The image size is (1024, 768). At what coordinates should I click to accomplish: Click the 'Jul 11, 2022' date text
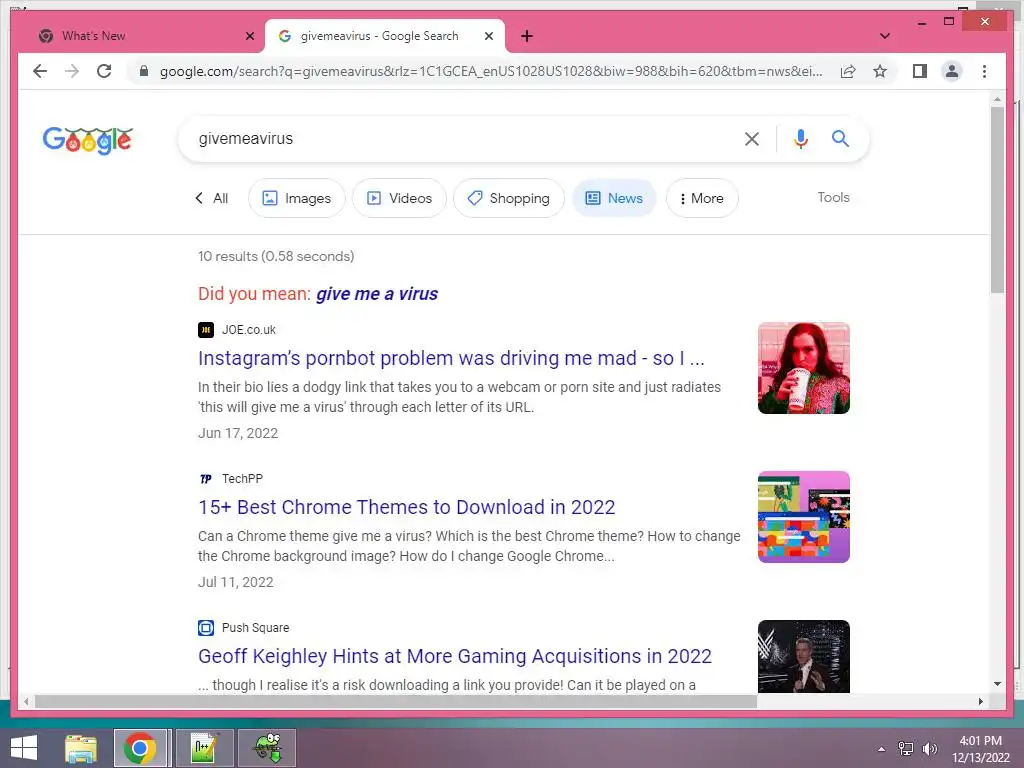click(x=236, y=582)
